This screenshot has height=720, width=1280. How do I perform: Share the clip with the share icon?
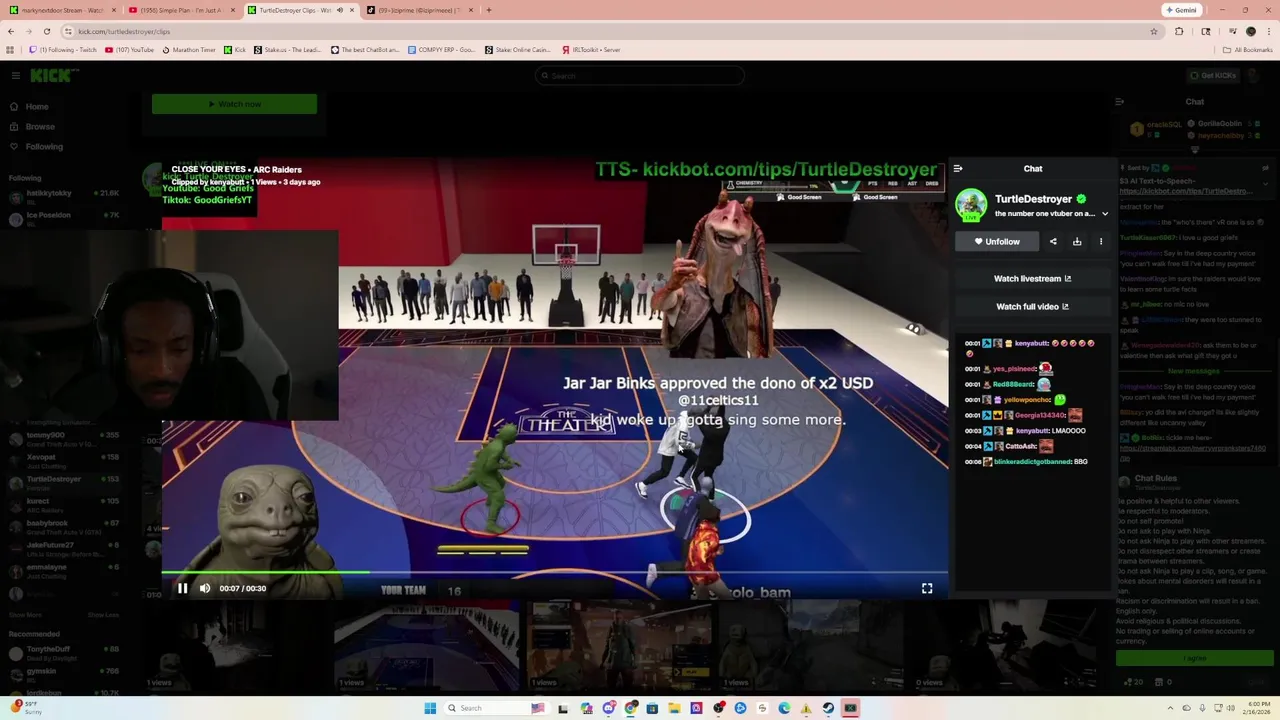1053,241
